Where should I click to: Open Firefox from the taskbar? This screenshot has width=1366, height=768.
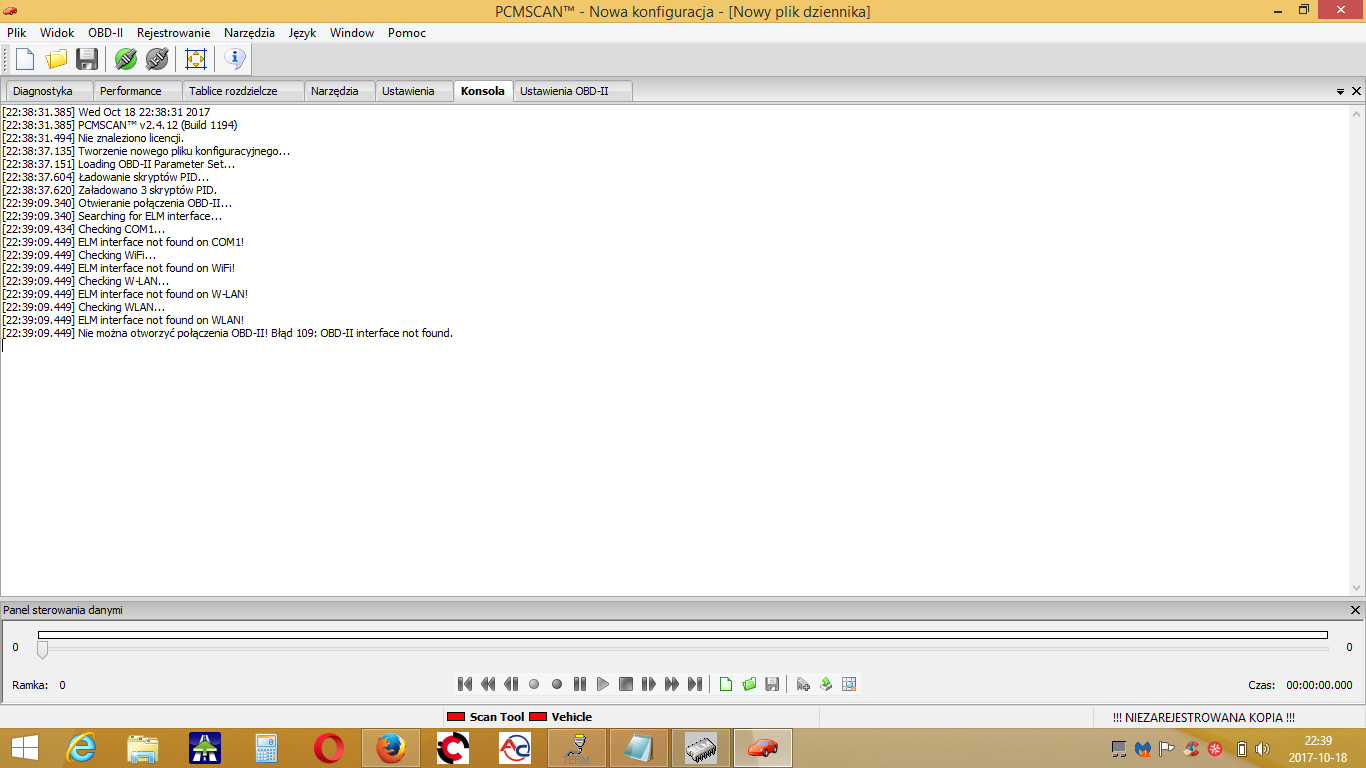tap(391, 748)
